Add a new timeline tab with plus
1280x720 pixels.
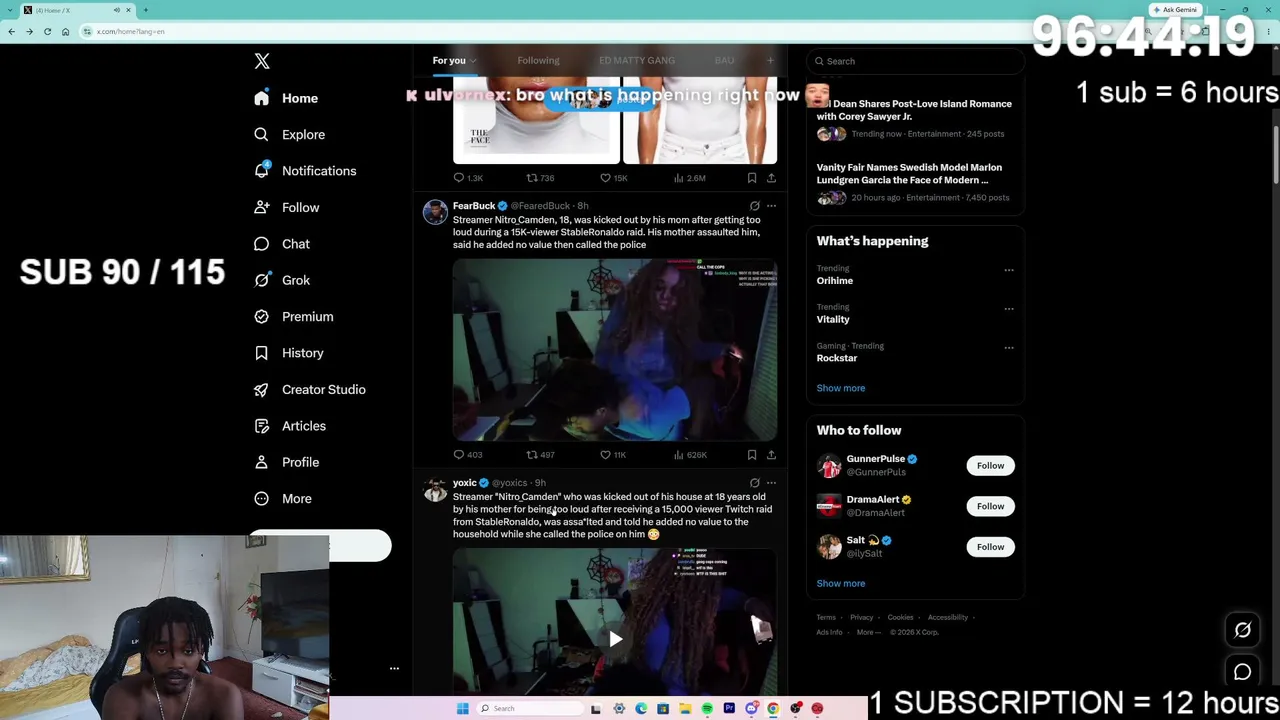tap(770, 61)
